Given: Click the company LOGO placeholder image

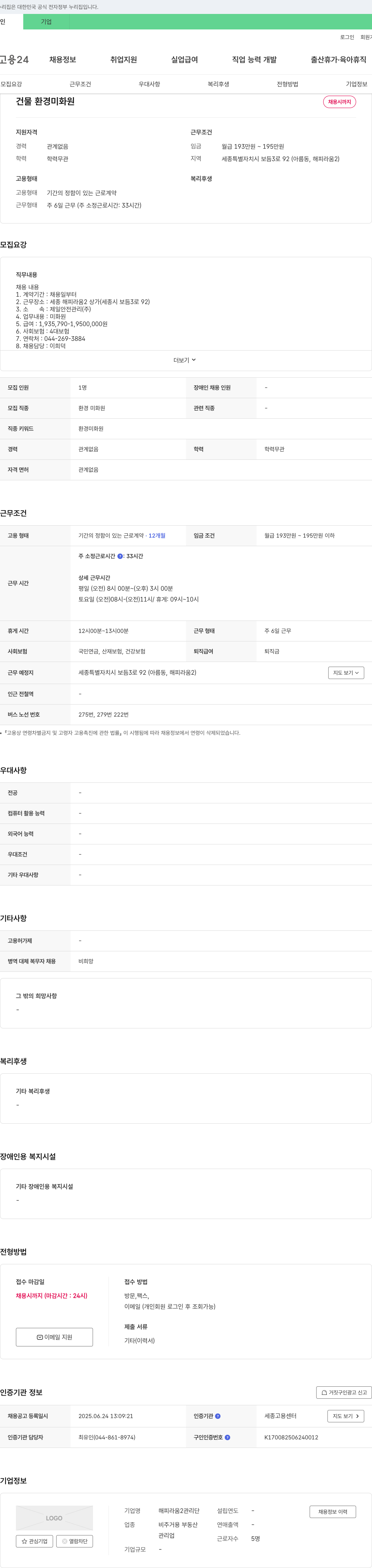Looking at the screenshot, I should tap(54, 1518).
